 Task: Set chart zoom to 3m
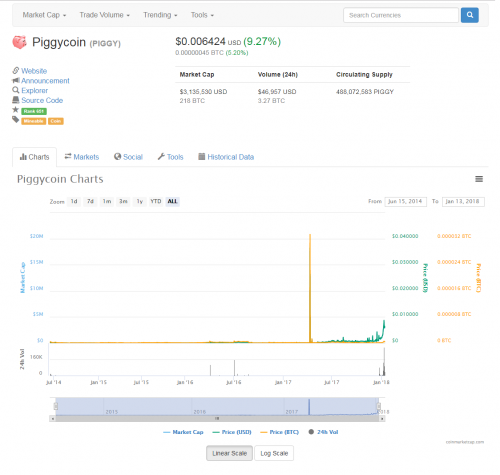[123, 201]
